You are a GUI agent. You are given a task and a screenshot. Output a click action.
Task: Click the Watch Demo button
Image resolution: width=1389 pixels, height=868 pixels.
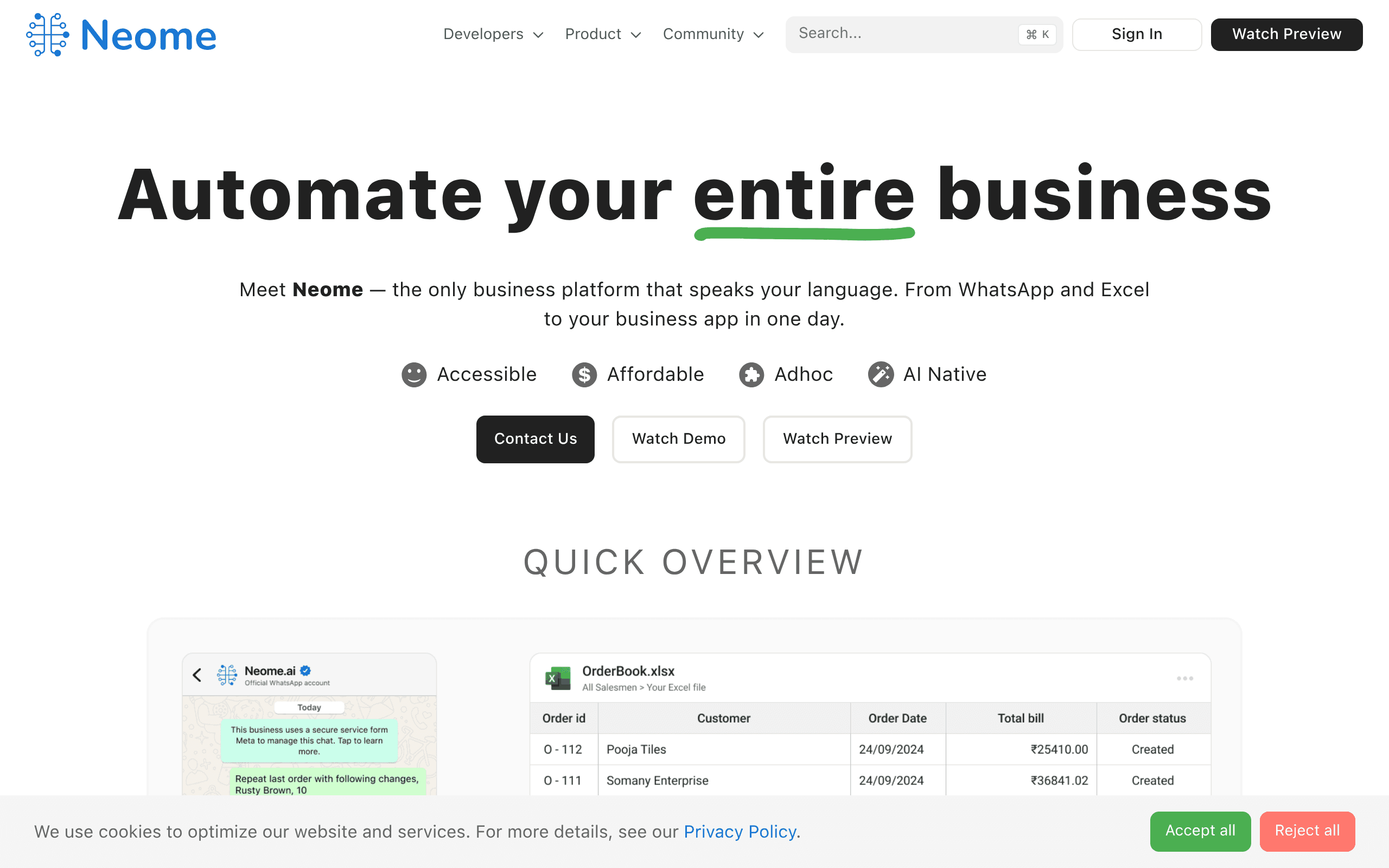point(678,439)
